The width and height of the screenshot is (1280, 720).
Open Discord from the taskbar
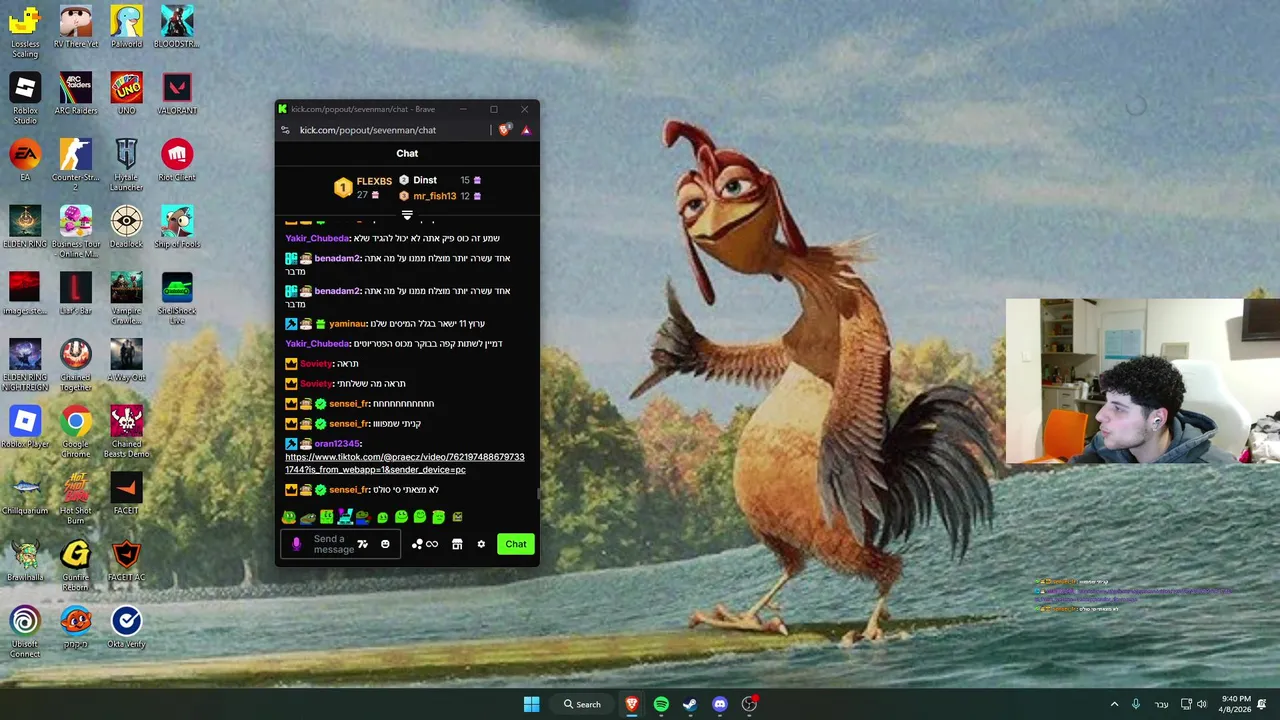coord(719,704)
